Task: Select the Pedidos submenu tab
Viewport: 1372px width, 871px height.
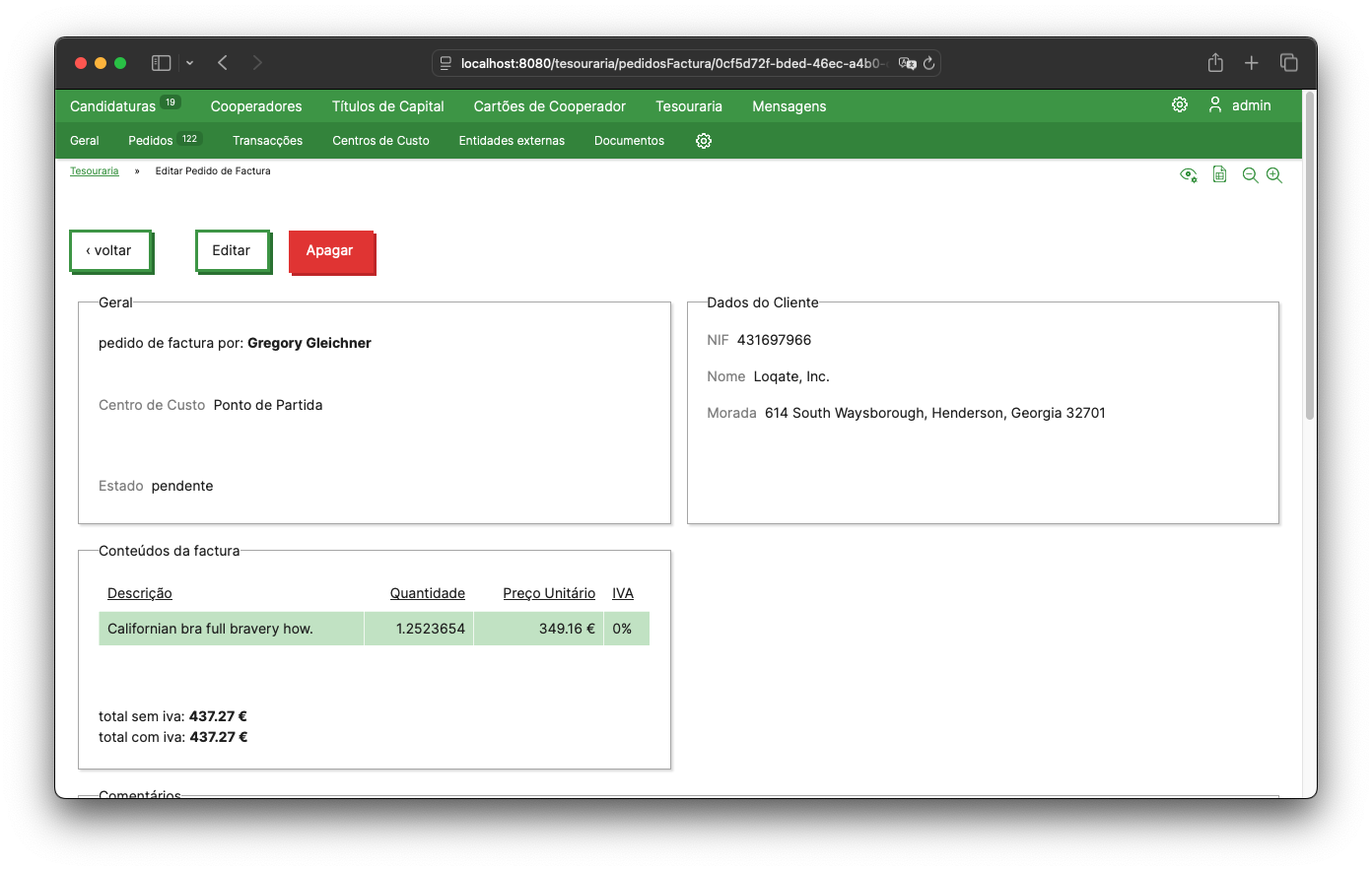Action: (x=150, y=141)
